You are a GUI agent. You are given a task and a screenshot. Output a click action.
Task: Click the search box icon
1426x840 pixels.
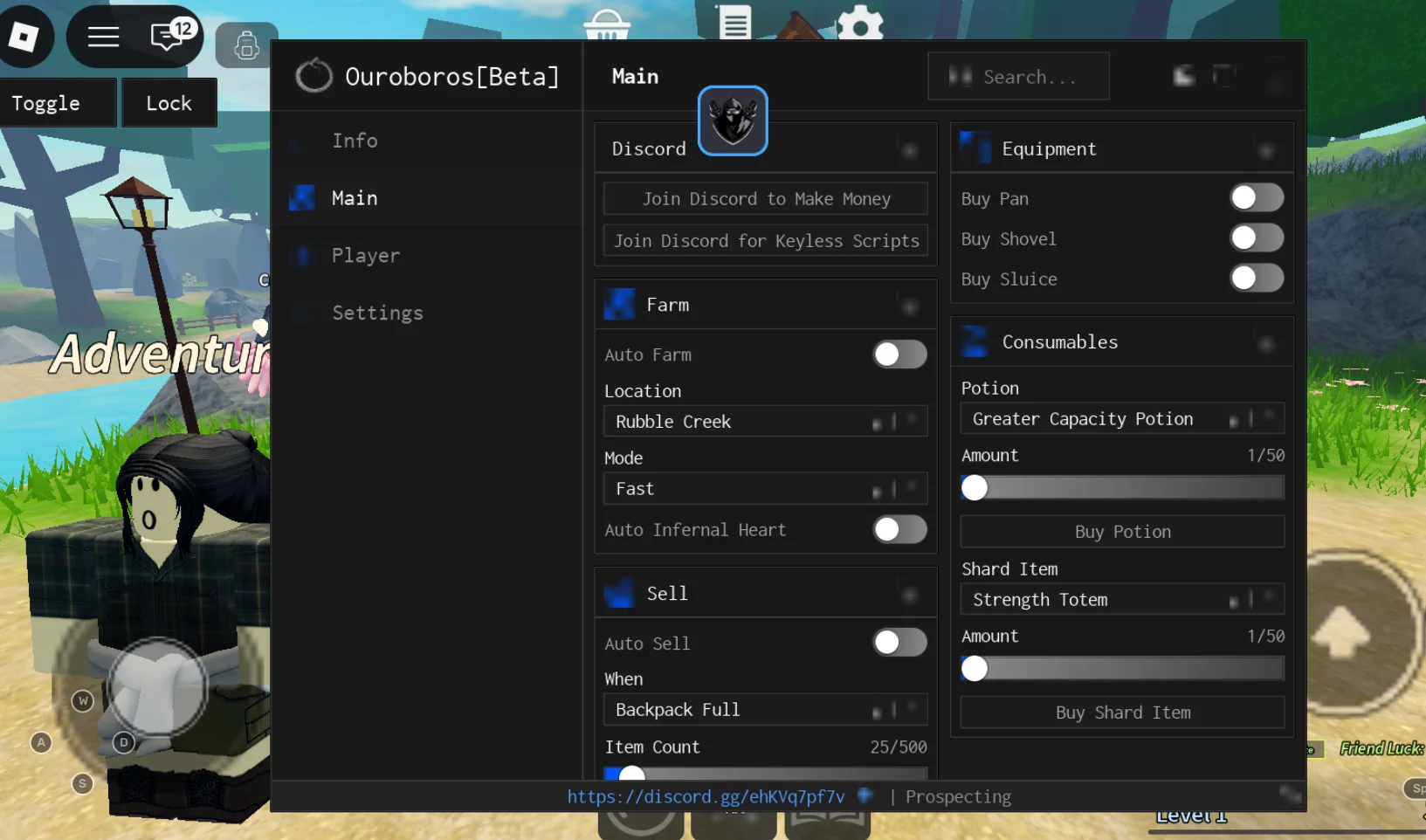point(961,76)
